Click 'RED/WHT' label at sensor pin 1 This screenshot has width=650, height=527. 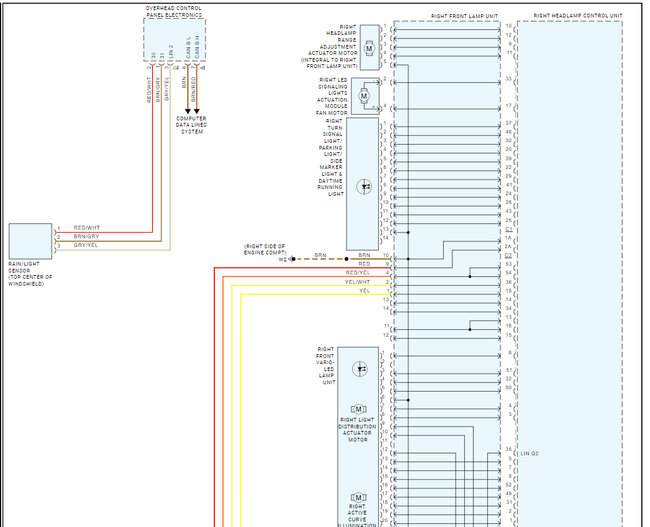[87, 228]
